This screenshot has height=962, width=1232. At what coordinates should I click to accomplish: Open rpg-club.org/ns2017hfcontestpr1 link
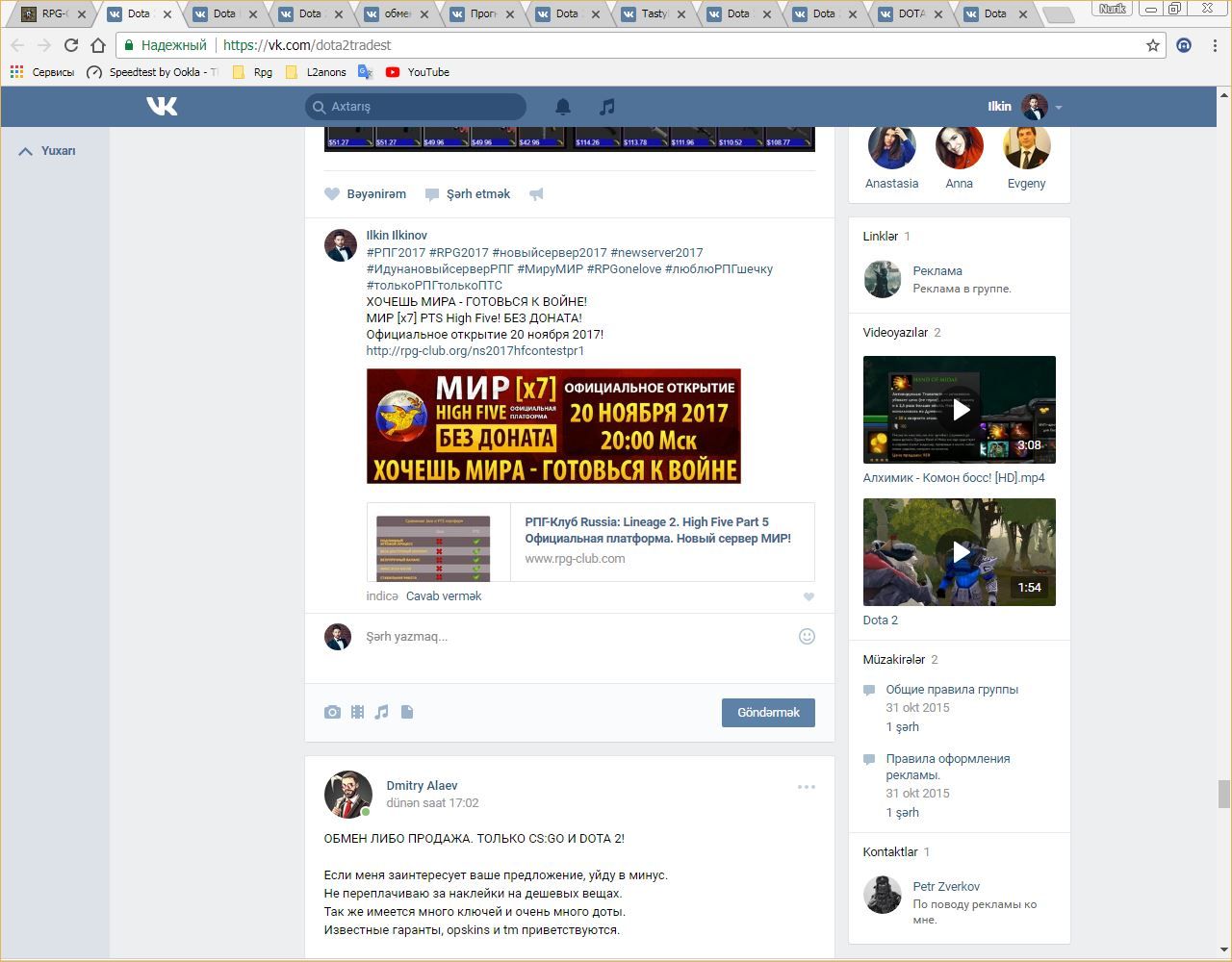(x=475, y=351)
